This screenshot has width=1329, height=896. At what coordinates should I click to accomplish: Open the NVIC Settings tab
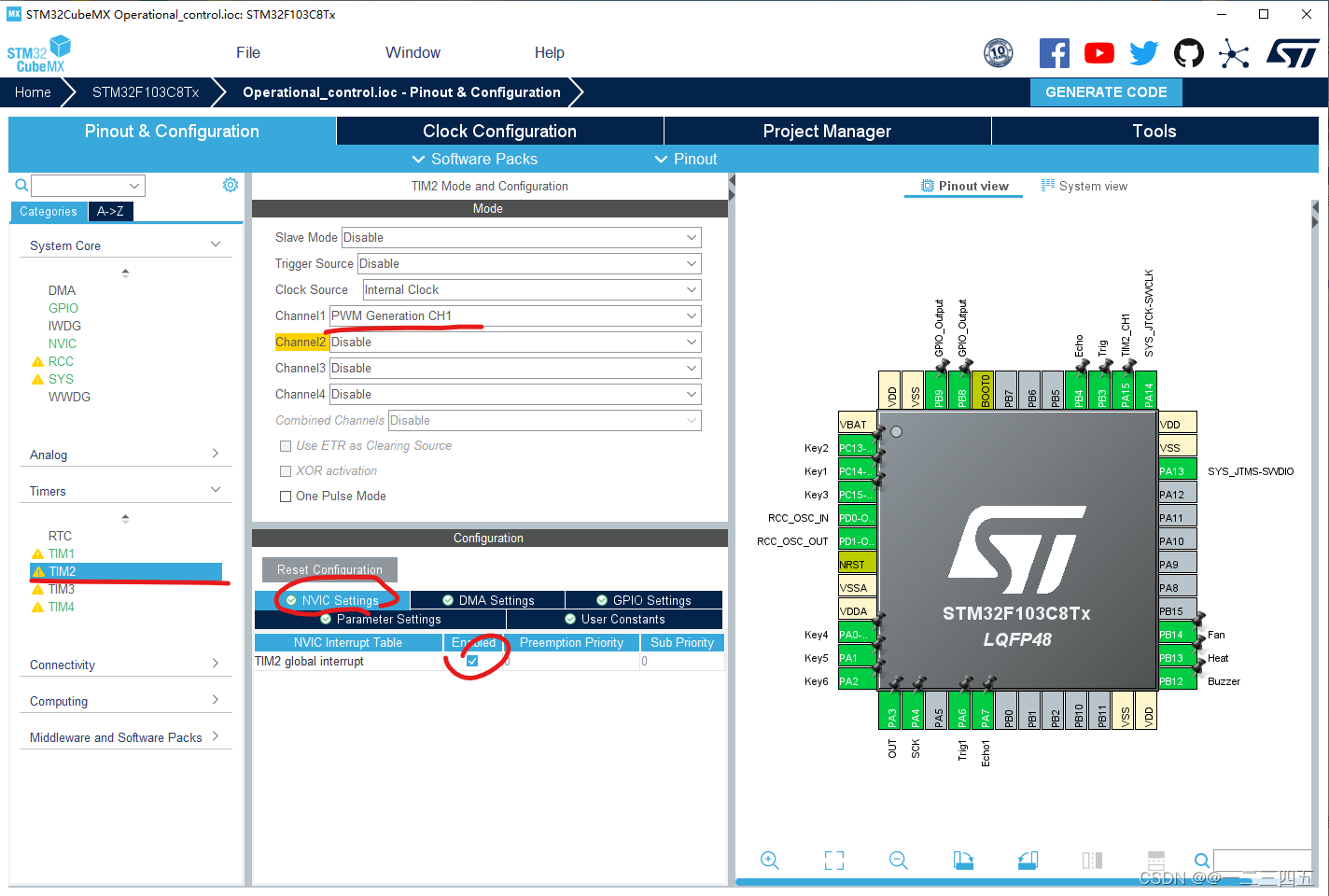click(332, 600)
